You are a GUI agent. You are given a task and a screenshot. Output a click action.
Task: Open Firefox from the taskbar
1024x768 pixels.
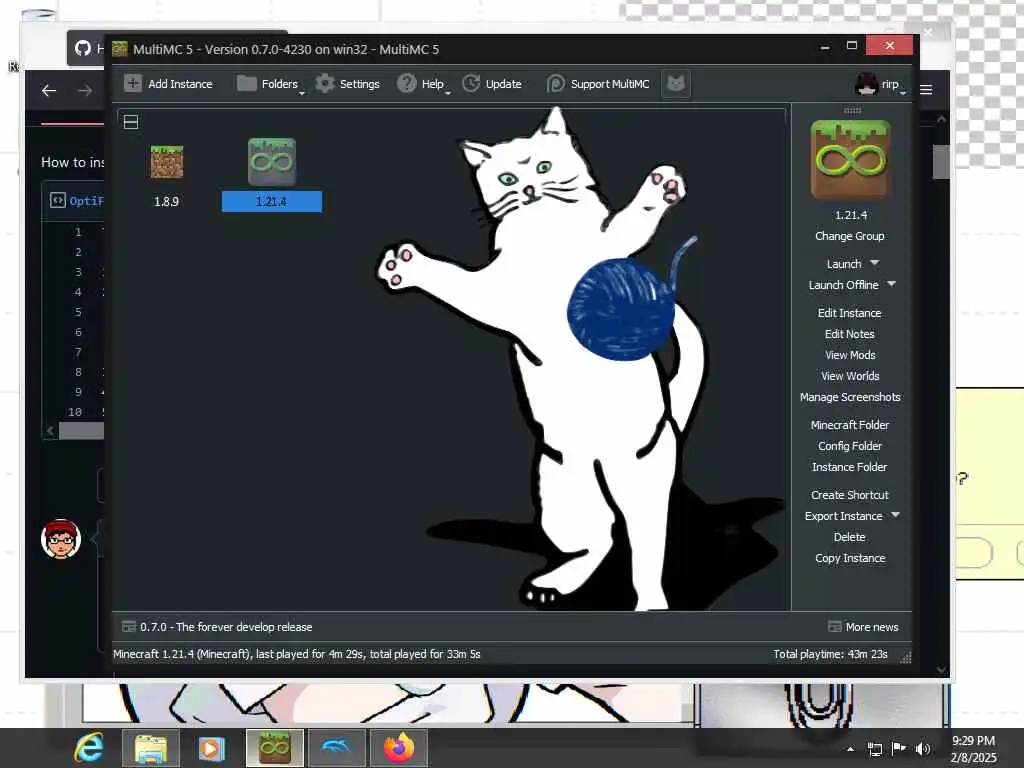coord(399,748)
